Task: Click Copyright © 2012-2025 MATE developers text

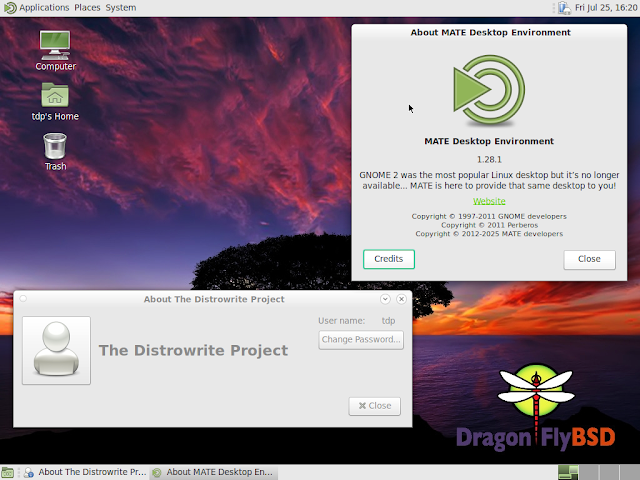Action: coord(489,234)
